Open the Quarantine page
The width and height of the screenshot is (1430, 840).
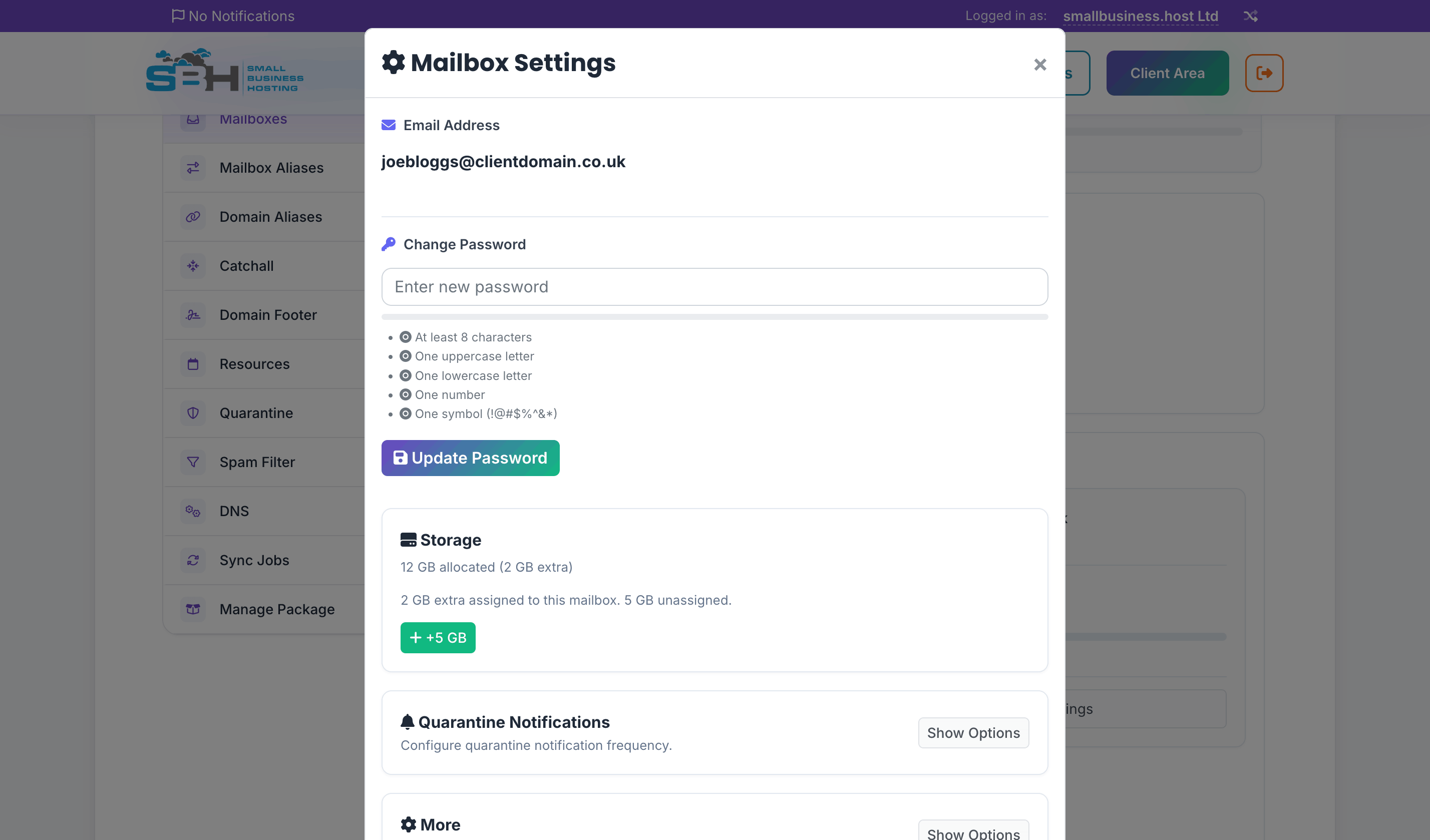pos(264,413)
